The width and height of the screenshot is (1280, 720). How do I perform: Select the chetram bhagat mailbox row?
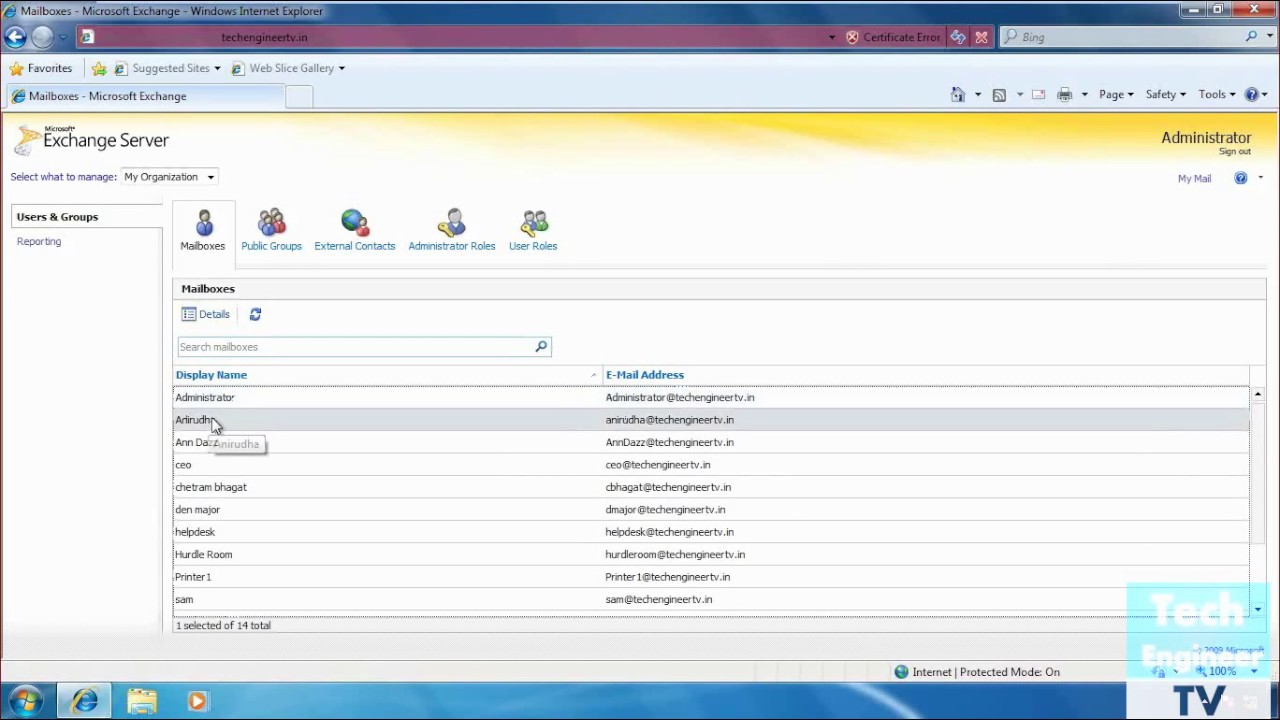point(711,487)
